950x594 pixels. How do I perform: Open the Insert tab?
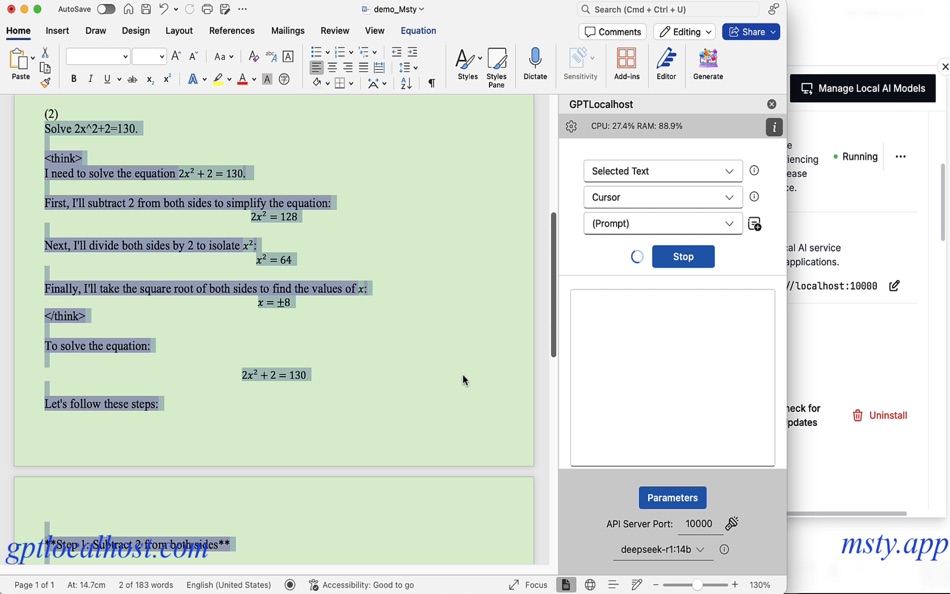[x=57, y=30]
